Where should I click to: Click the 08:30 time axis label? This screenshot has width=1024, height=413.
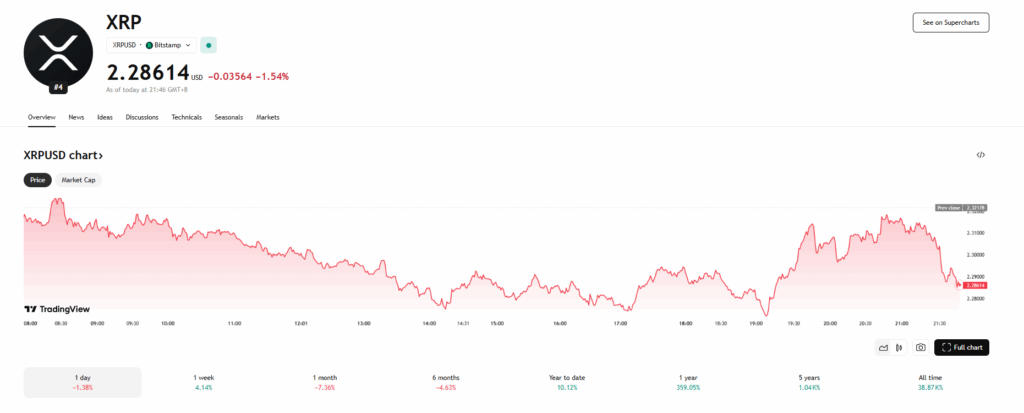pyautogui.click(x=63, y=323)
